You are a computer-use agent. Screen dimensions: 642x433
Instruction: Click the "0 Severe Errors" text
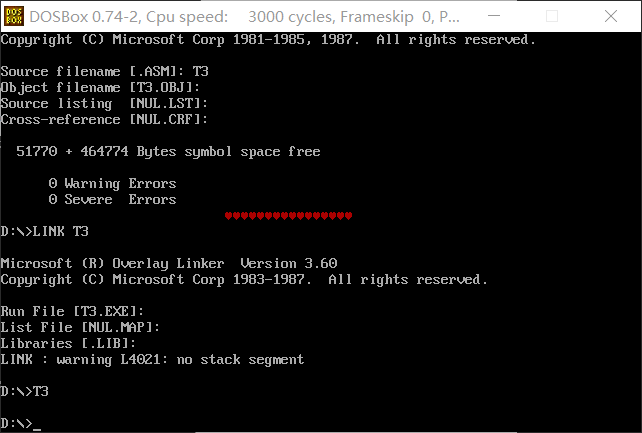click(112, 200)
